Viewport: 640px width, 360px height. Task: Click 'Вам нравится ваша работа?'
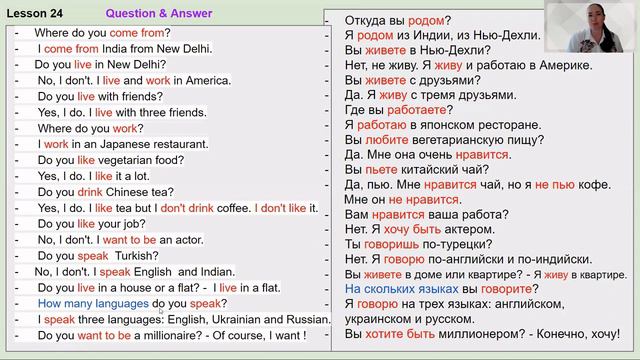tap(427, 215)
